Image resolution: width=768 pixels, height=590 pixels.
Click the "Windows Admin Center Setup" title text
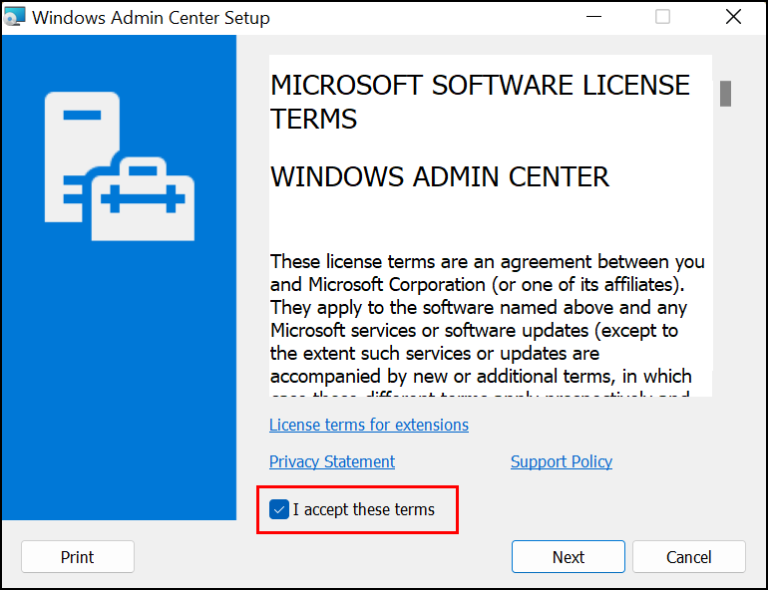click(151, 18)
